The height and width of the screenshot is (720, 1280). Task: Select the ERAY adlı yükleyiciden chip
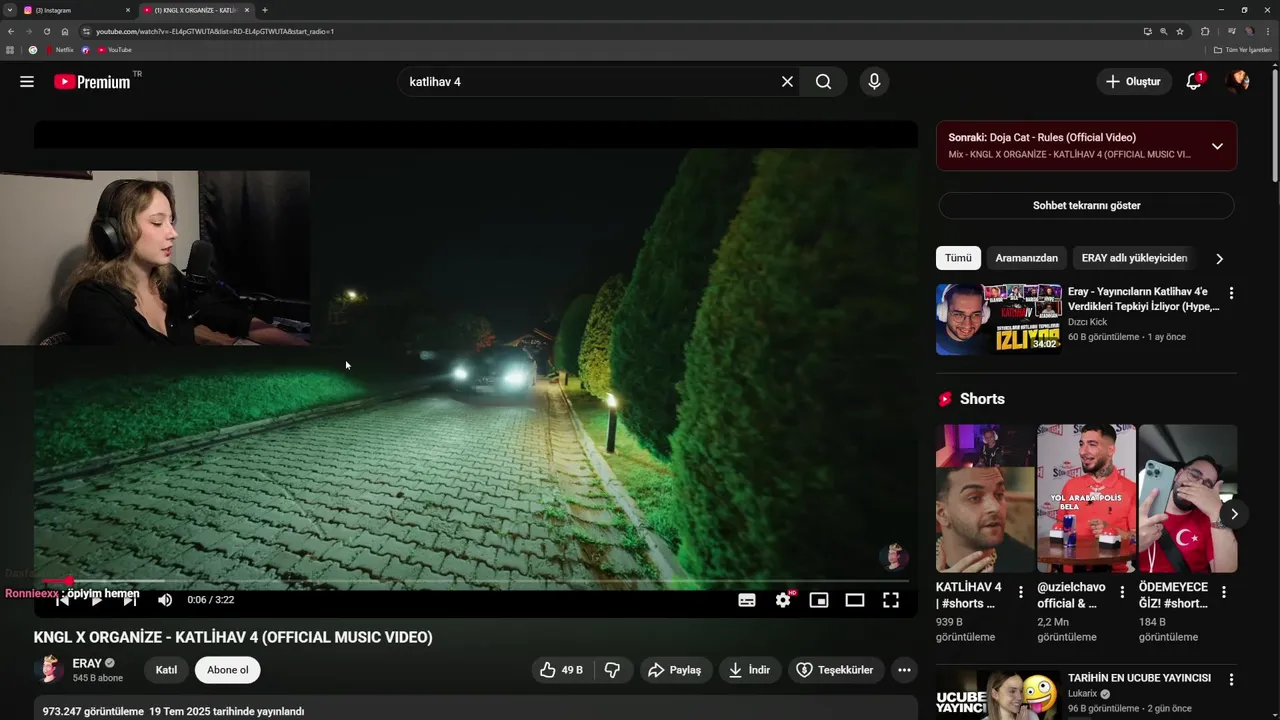tap(1134, 258)
